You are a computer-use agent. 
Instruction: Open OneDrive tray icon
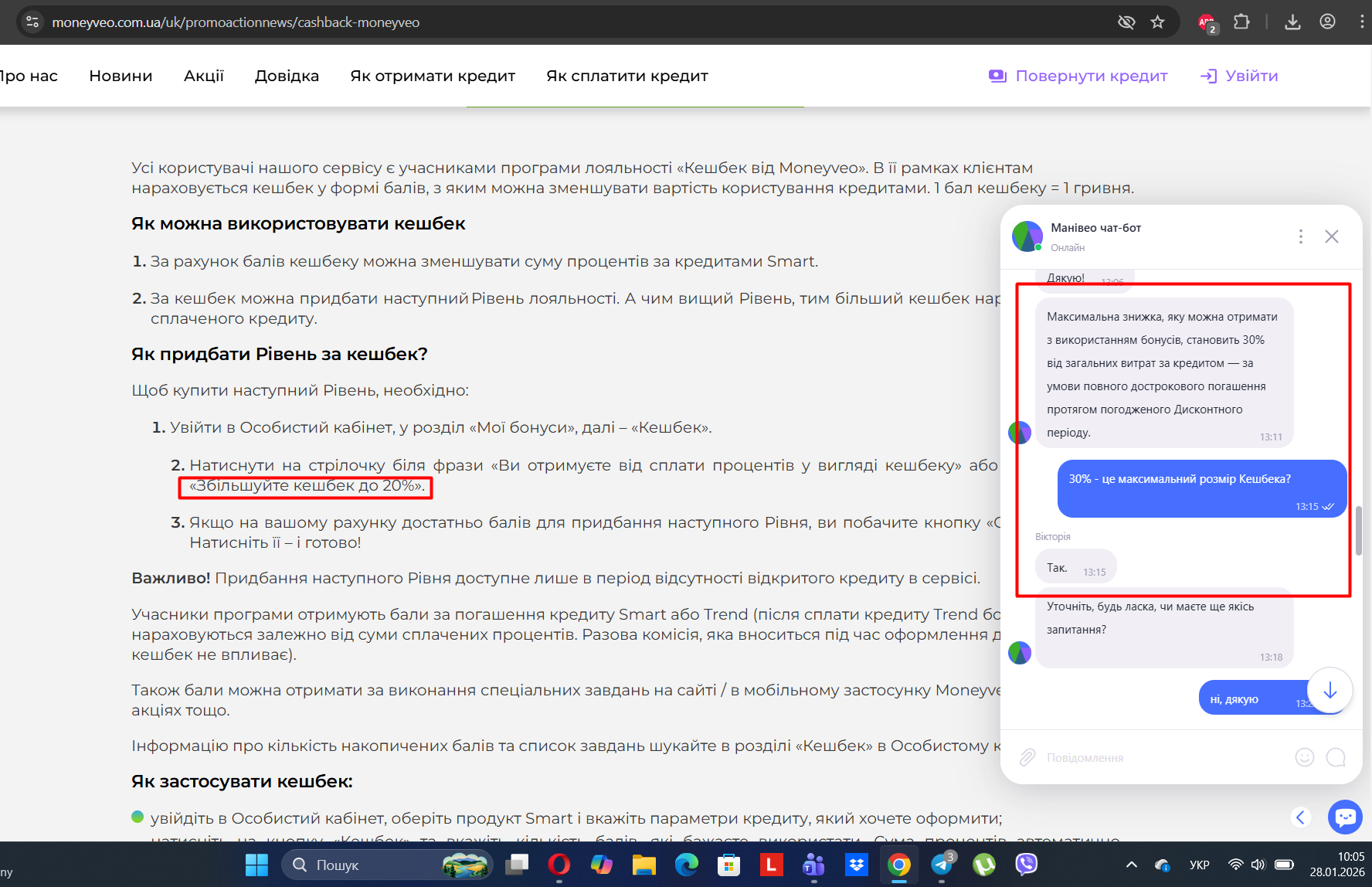tap(1163, 865)
